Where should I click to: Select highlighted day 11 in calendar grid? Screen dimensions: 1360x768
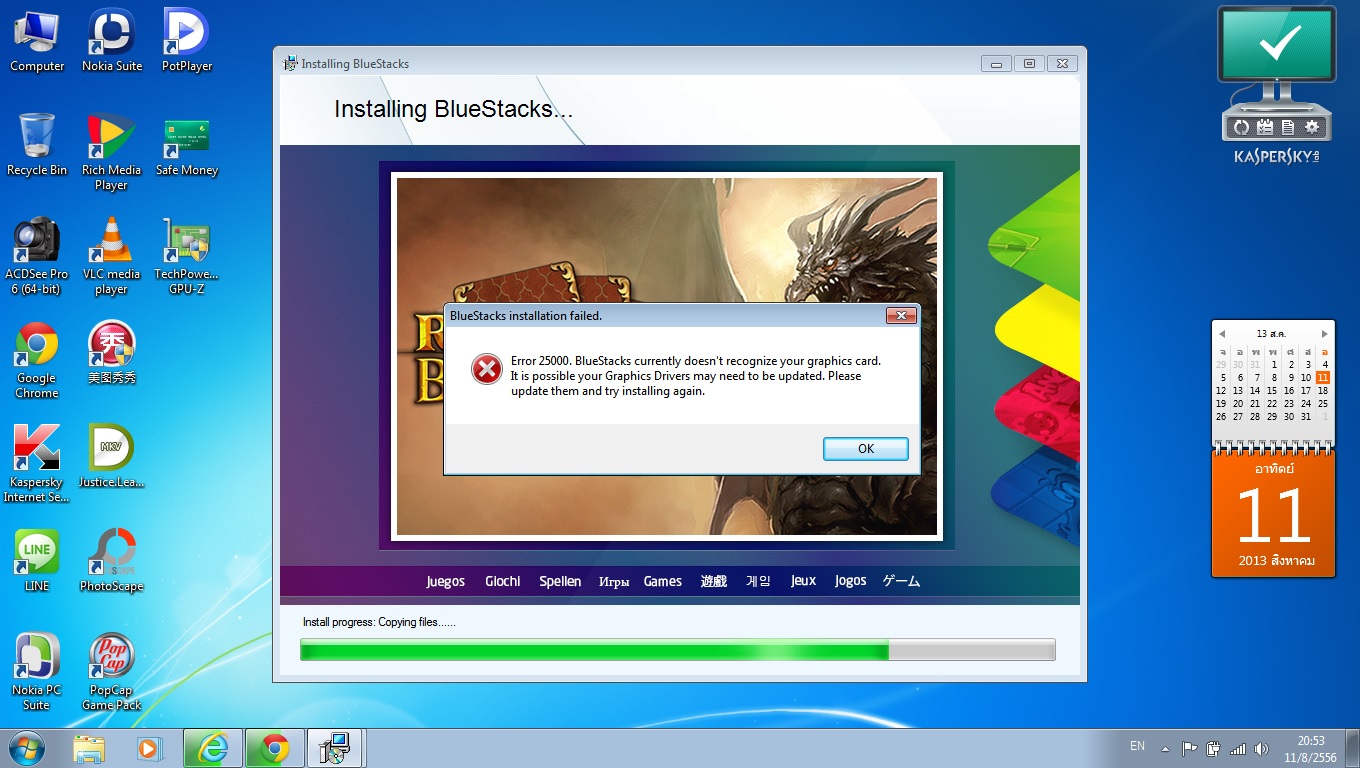(1323, 378)
